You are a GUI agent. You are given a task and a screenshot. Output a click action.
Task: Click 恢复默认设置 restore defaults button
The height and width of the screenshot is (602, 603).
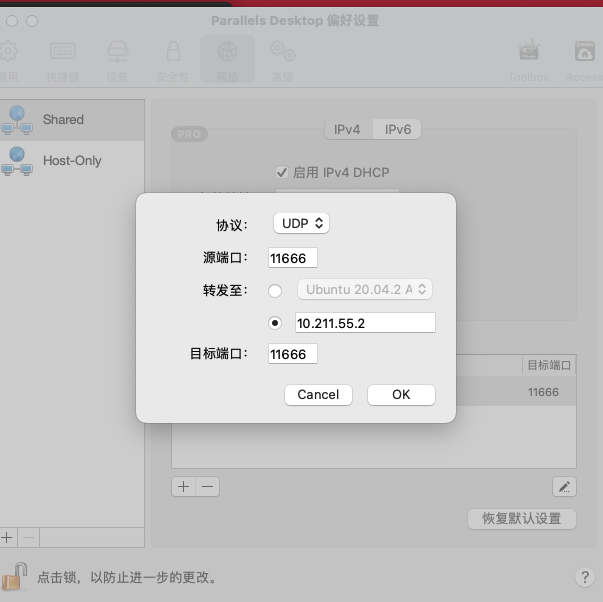point(522,519)
